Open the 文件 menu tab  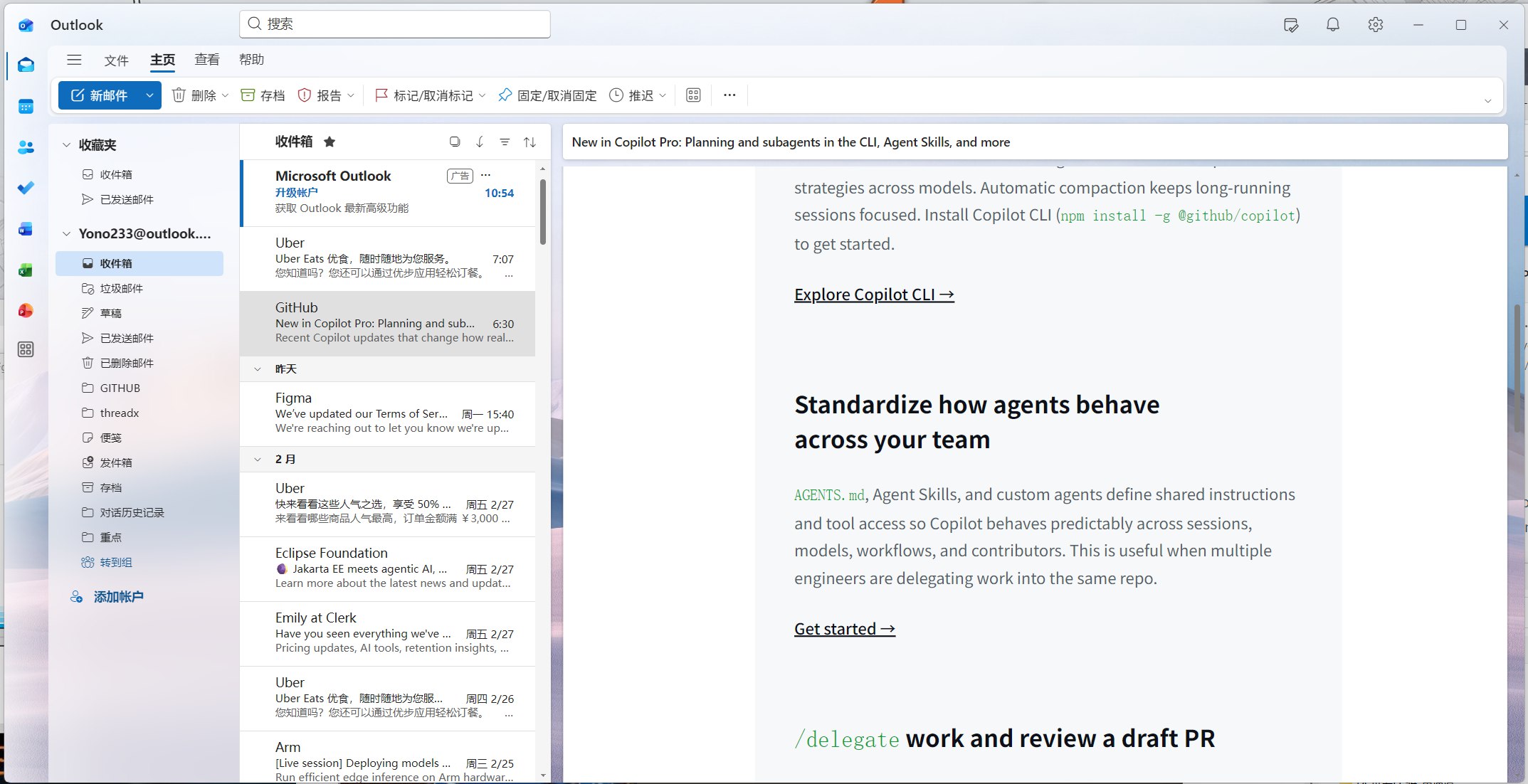pos(116,60)
